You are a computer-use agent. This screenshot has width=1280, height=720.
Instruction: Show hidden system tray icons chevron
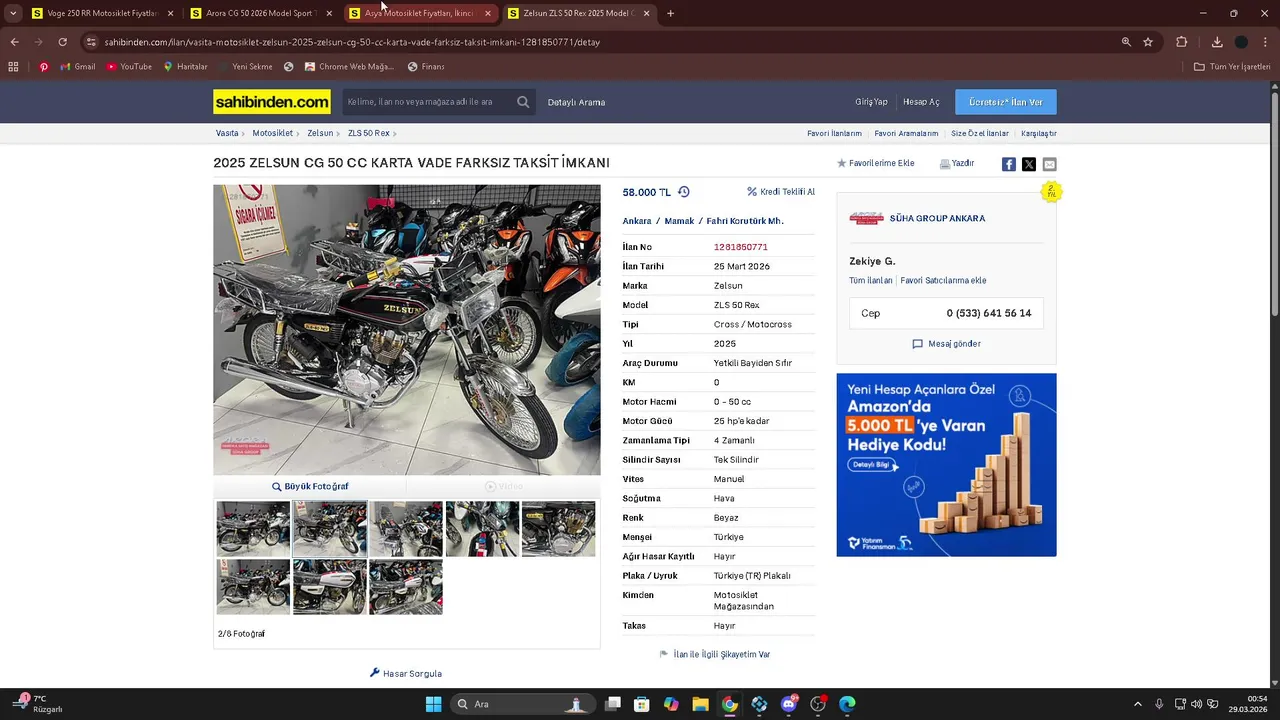tap(1137, 704)
